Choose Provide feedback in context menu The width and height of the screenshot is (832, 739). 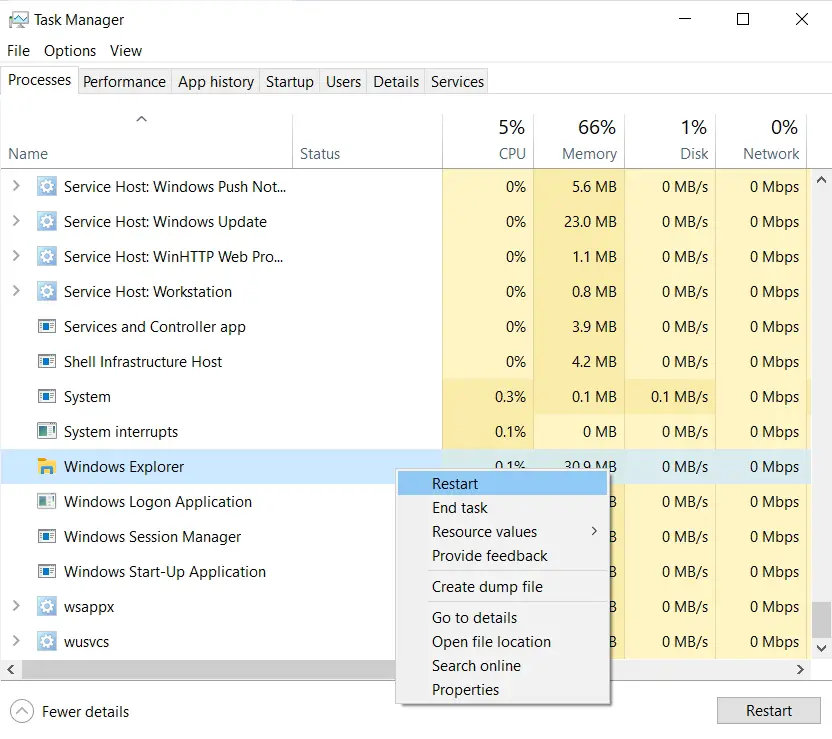coord(502,555)
